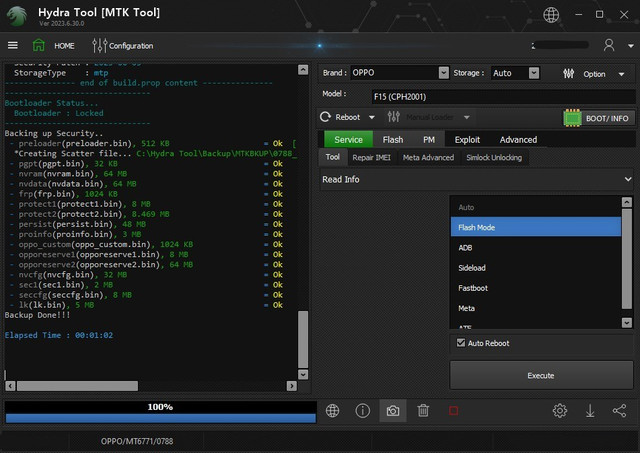This screenshot has height=453, width=640.
Task: Click the gear settings icon
Action: coord(560,411)
